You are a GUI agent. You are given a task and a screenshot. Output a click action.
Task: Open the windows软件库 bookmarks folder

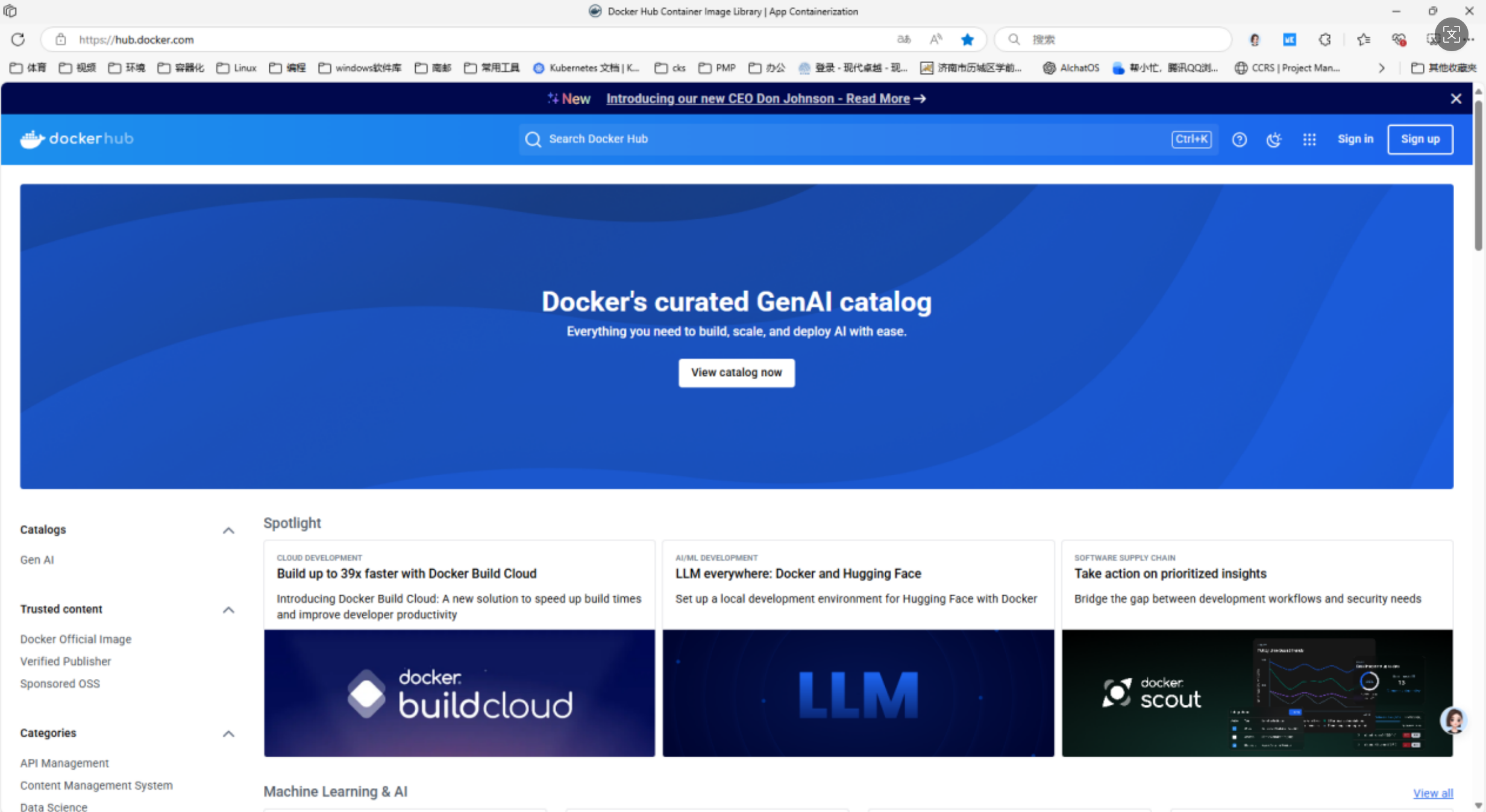[360, 68]
